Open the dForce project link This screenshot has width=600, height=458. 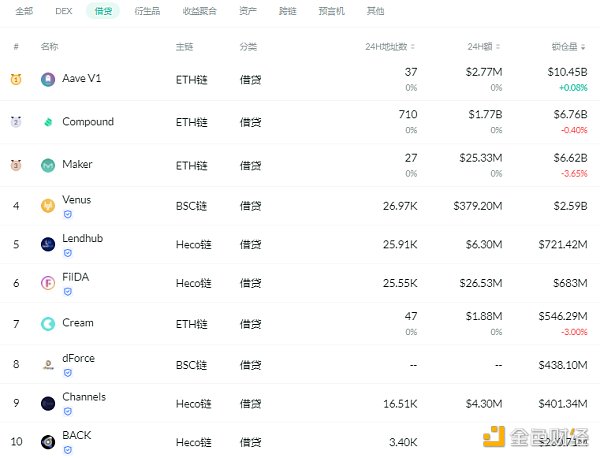(x=78, y=358)
